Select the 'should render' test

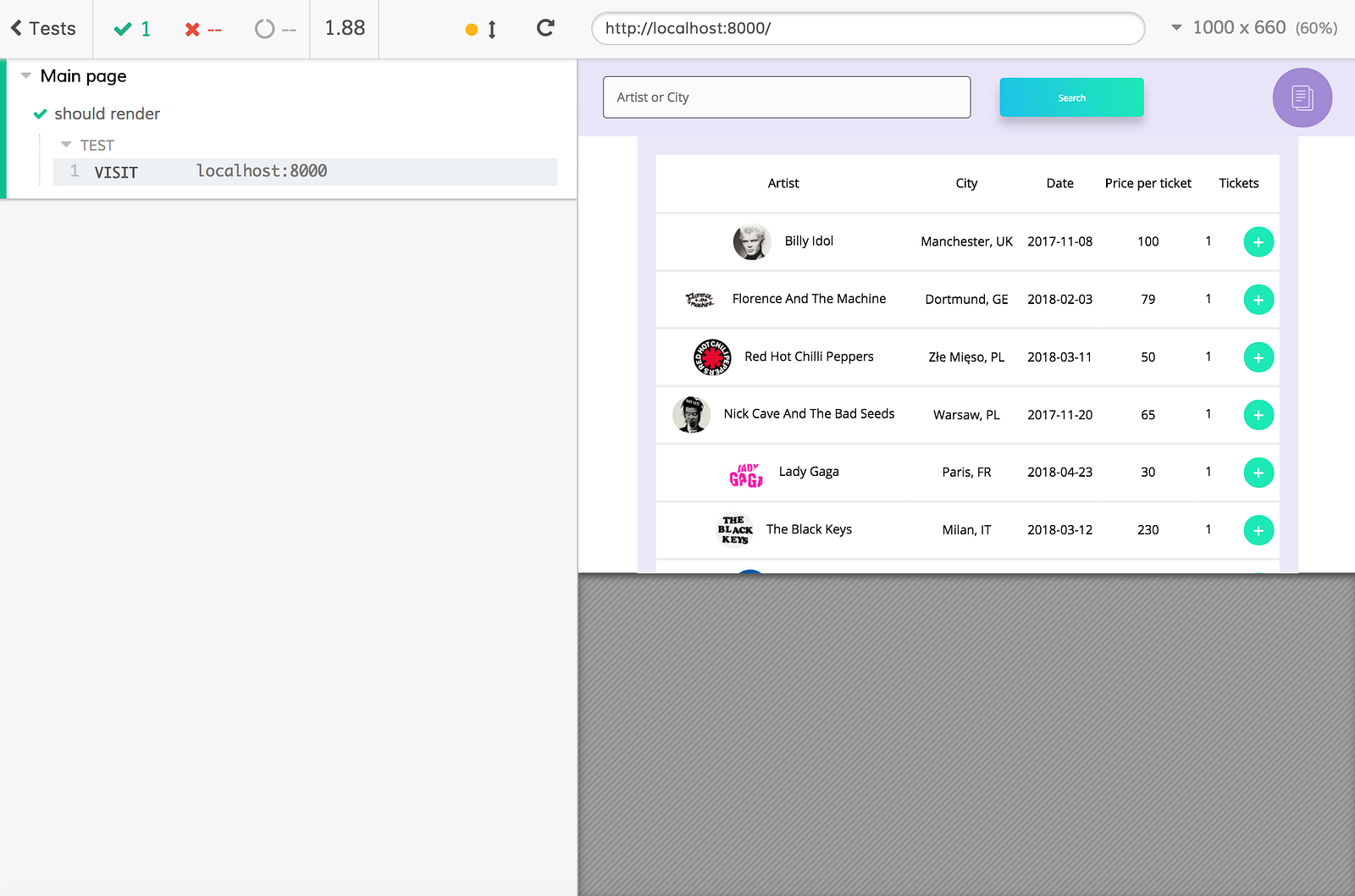[x=107, y=113]
